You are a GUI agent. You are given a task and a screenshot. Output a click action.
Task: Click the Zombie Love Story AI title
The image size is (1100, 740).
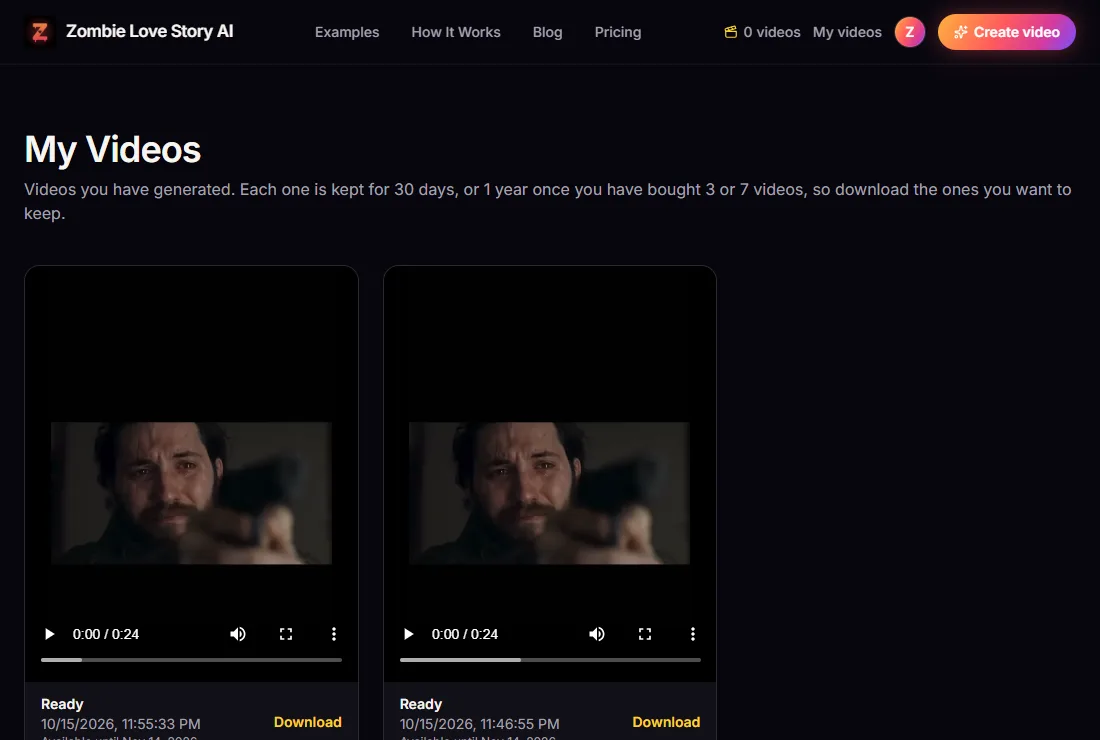click(x=149, y=32)
